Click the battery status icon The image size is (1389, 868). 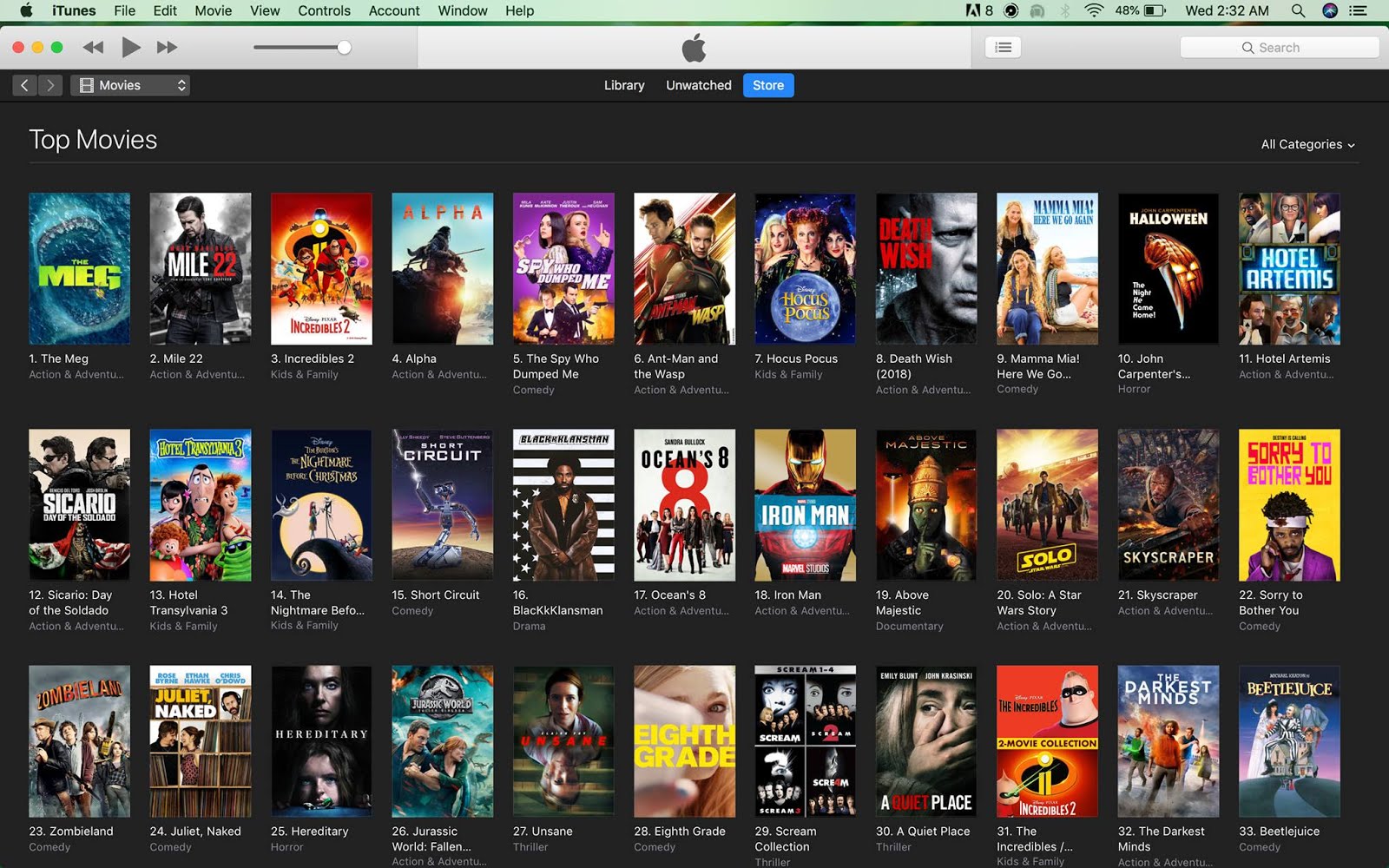point(1155,10)
